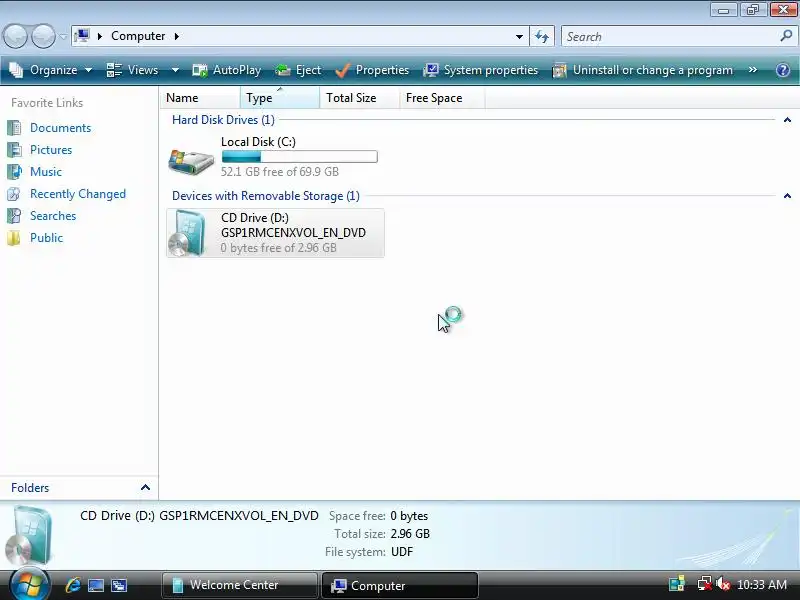Select the Local Disk (C:) drive icon
The image size is (800, 600).
click(x=191, y=161)
